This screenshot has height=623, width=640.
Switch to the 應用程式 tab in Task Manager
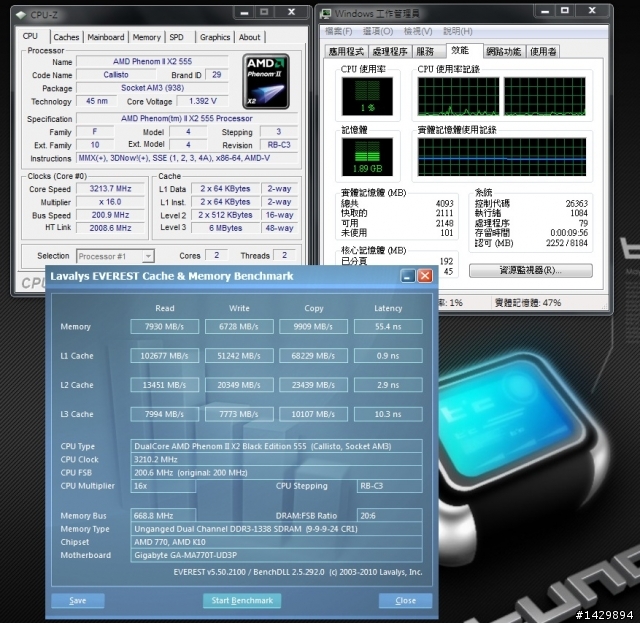[346, 51]
